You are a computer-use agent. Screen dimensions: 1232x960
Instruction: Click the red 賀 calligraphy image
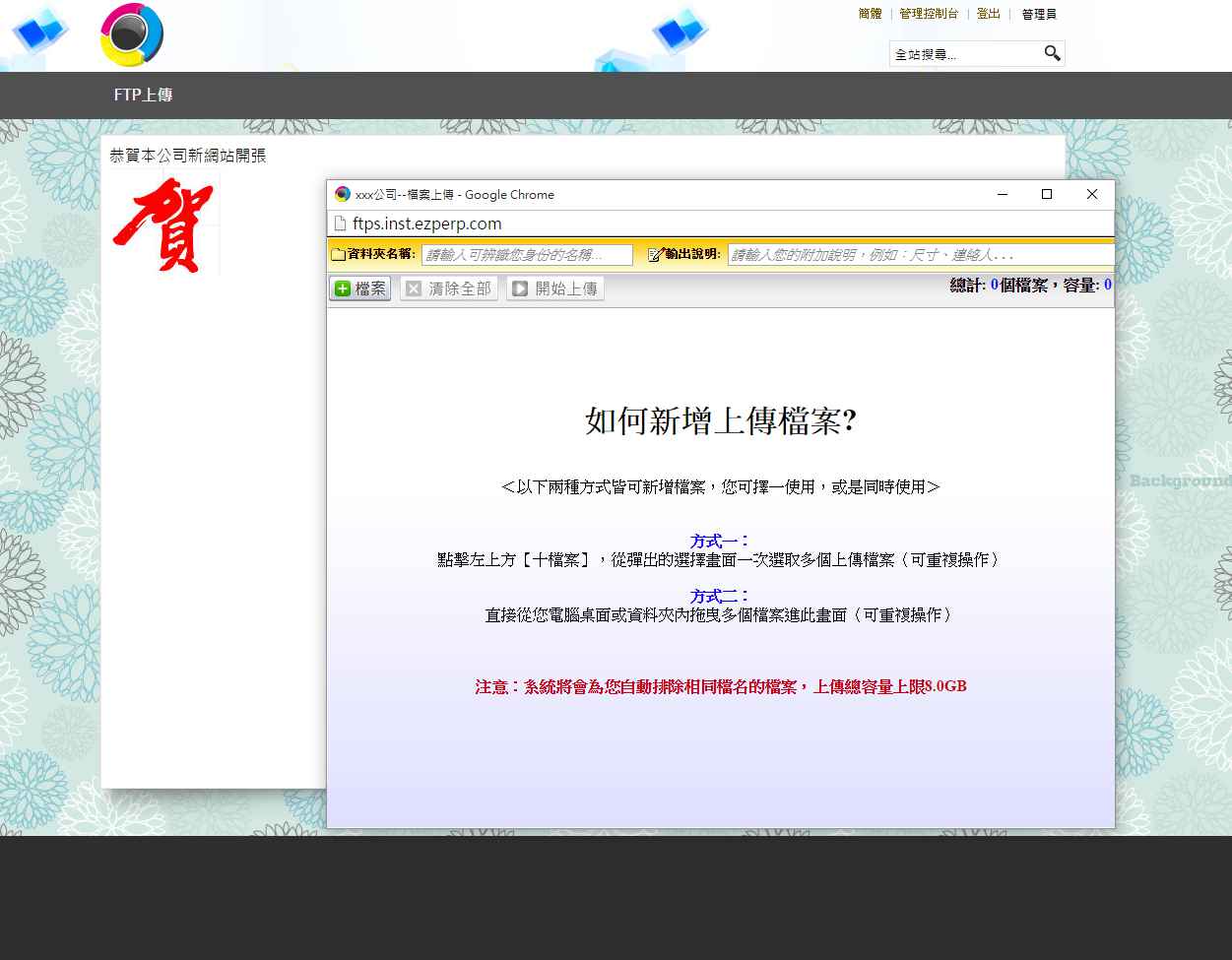[x=163, y=224]
